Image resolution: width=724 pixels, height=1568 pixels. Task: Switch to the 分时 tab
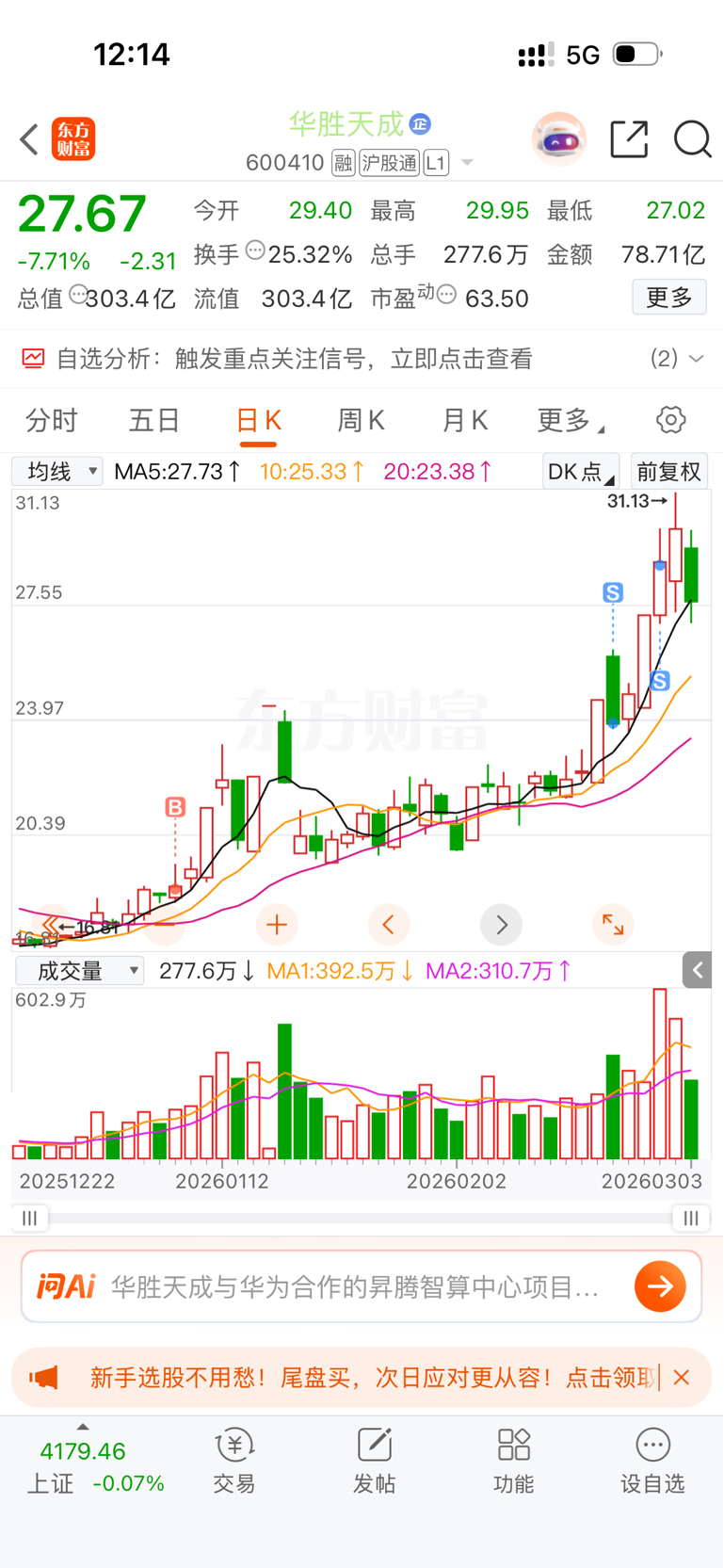point(52,420)
